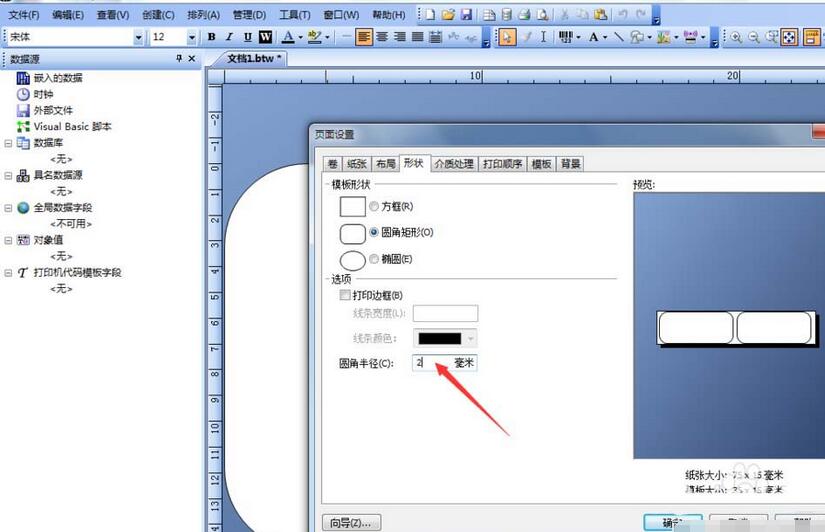Open the 工具(T) menu

pos(294,15)
